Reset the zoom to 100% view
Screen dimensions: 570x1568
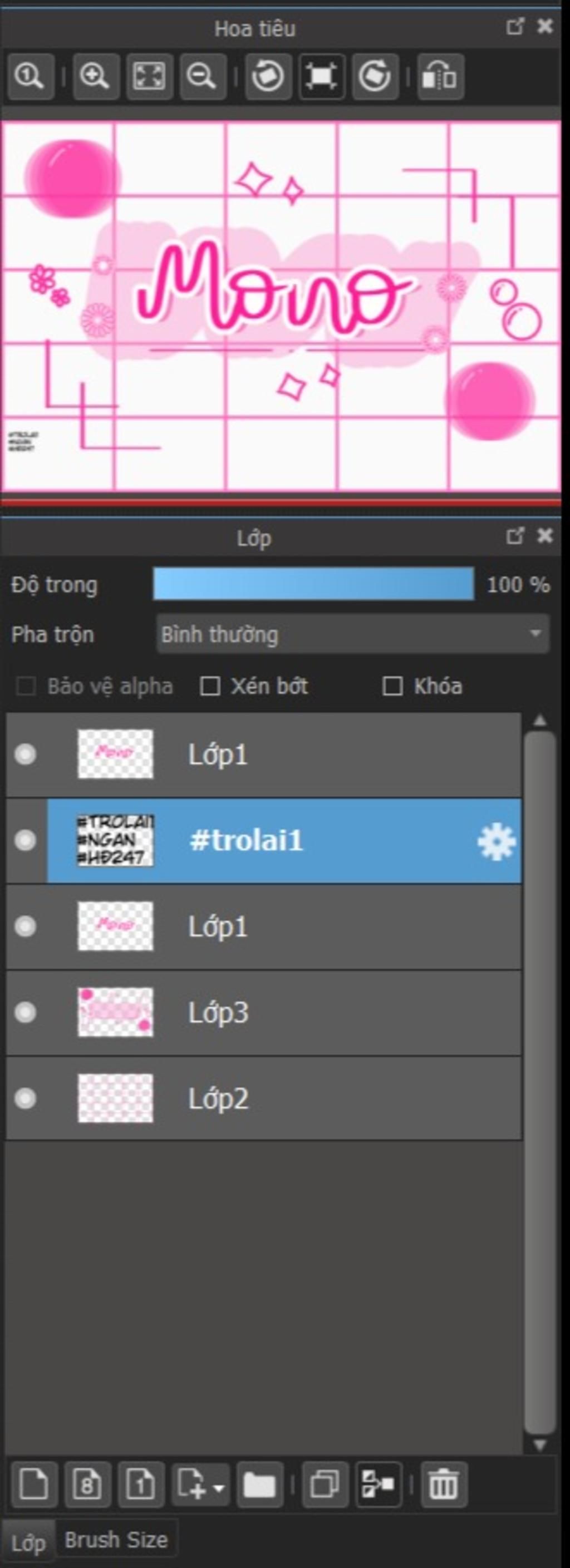[30, 77]
